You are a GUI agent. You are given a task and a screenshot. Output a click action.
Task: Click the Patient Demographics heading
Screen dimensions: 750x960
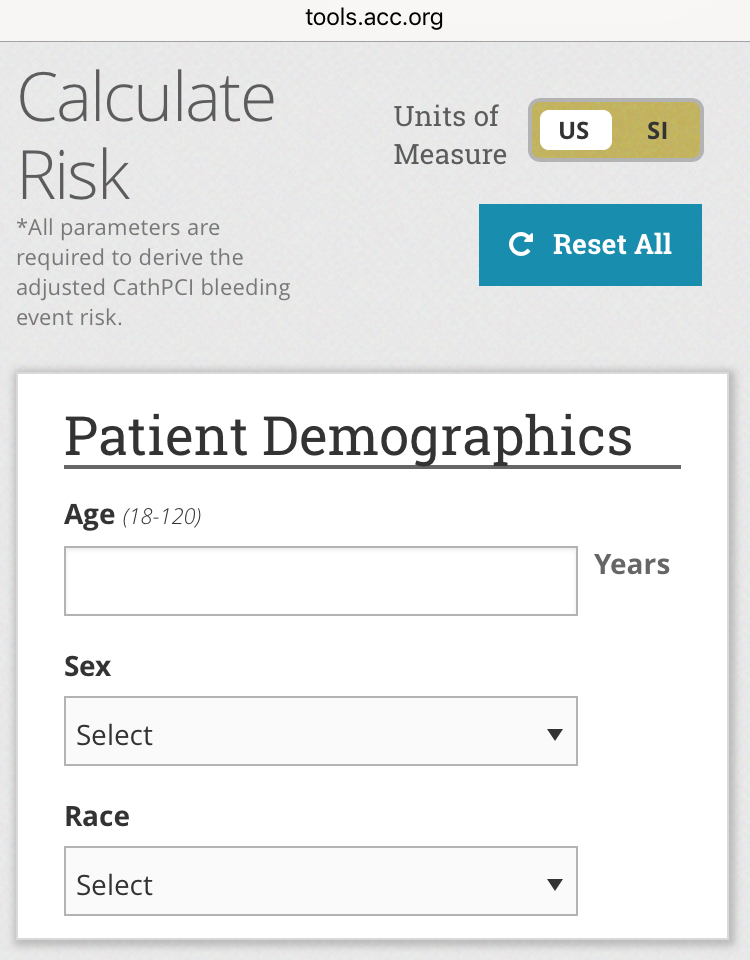coord(348,436)
